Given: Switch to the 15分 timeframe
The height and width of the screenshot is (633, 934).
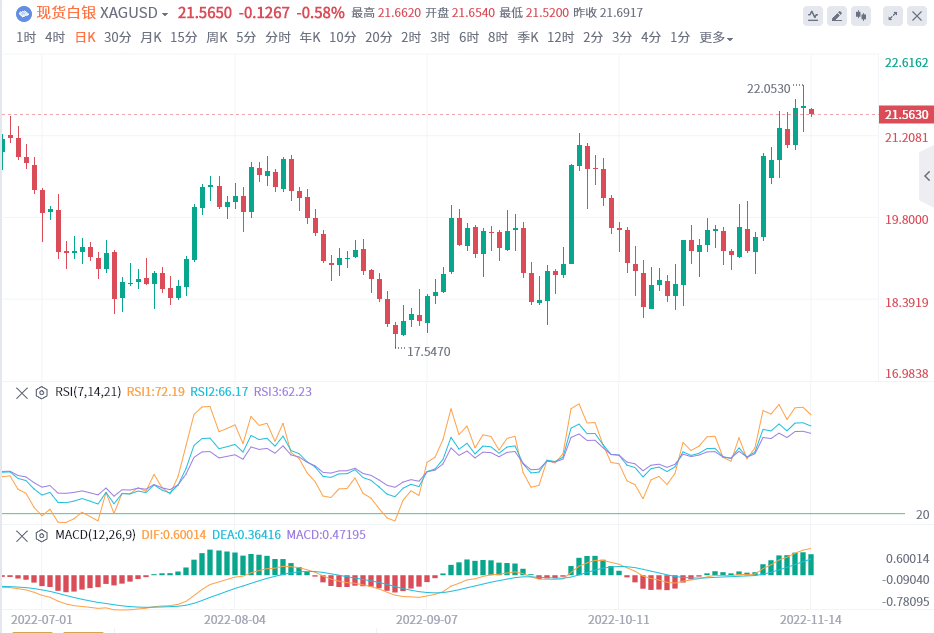Looking at the screenshot, I should coord(183,38).
